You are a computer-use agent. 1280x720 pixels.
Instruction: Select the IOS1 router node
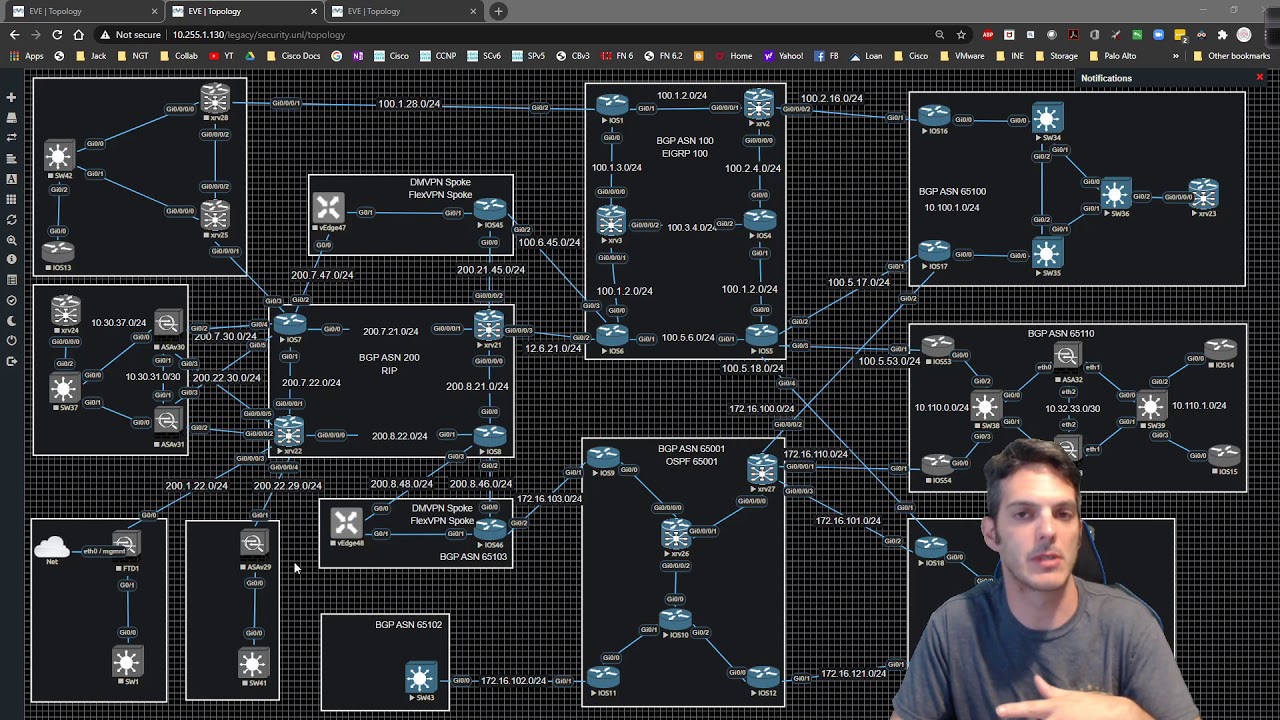[612, 104]
